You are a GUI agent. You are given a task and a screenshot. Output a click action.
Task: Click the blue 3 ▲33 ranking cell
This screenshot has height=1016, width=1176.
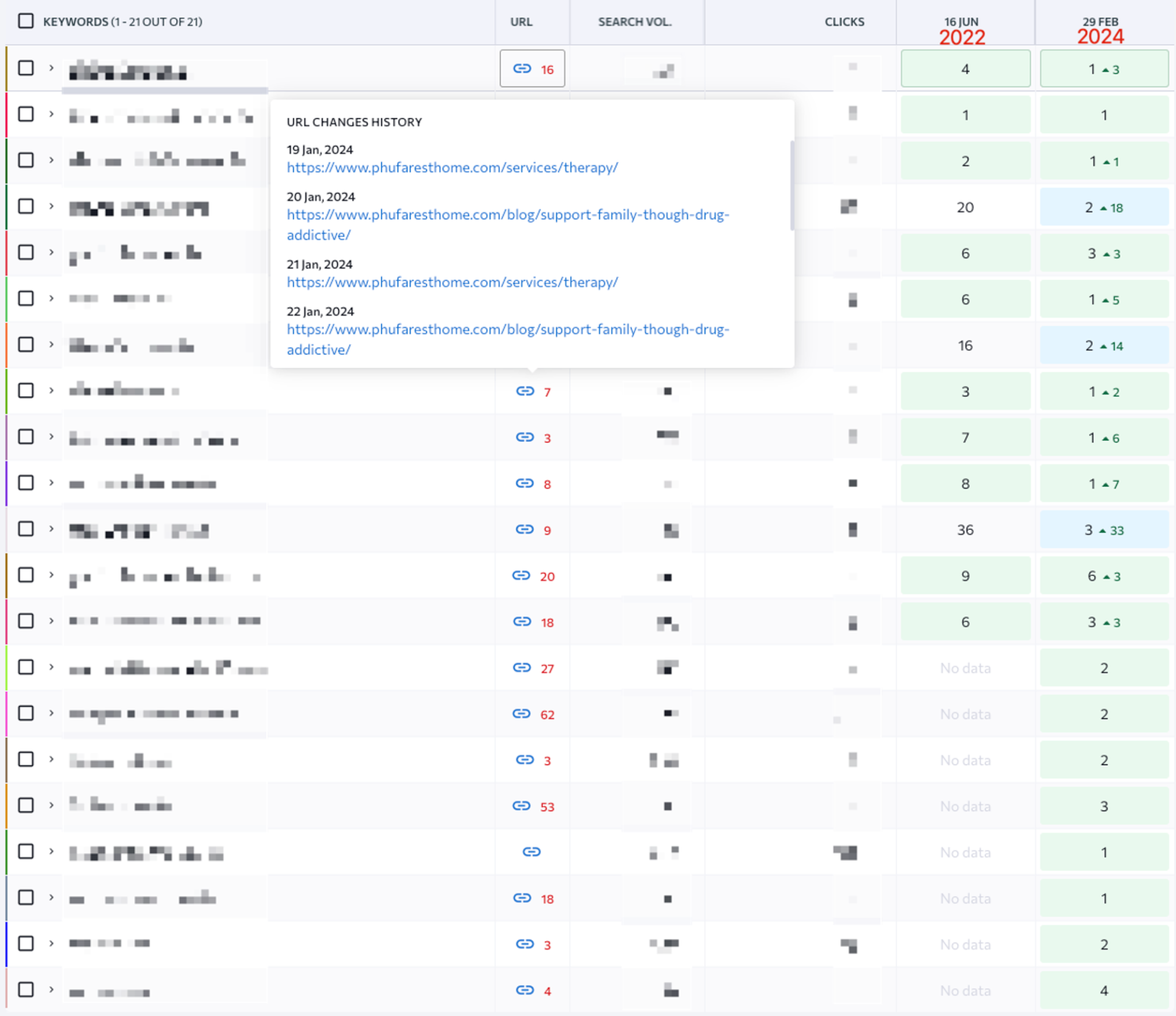coord(1104,530)
